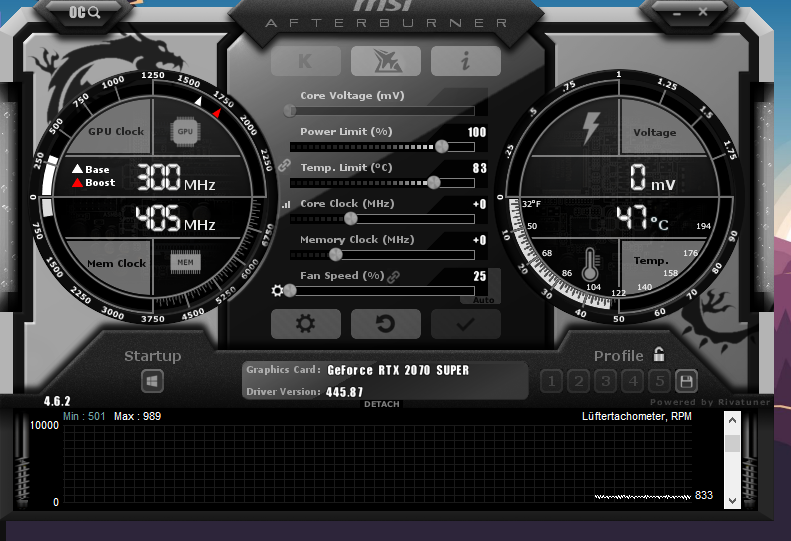Click the Memory Clock offset value +0
Screen dimensions: 791x541
coord(479,240)
